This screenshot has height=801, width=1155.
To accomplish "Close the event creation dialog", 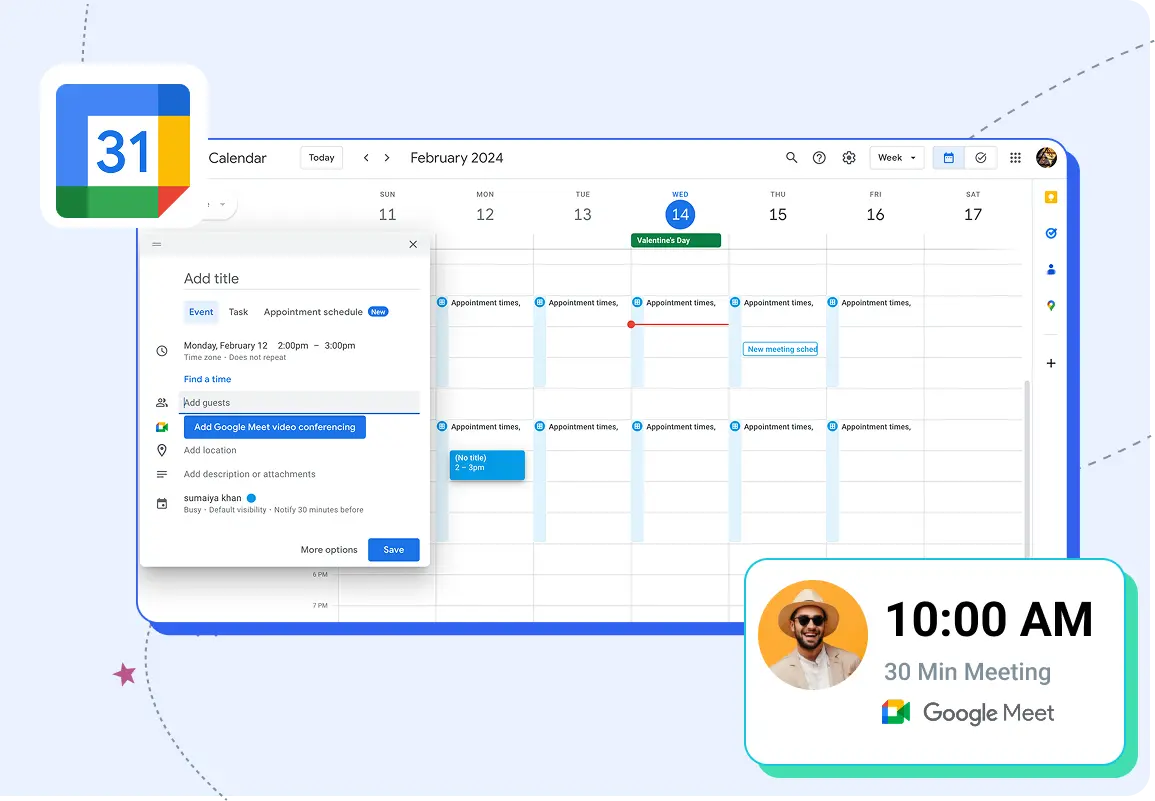I will (413, 245).
